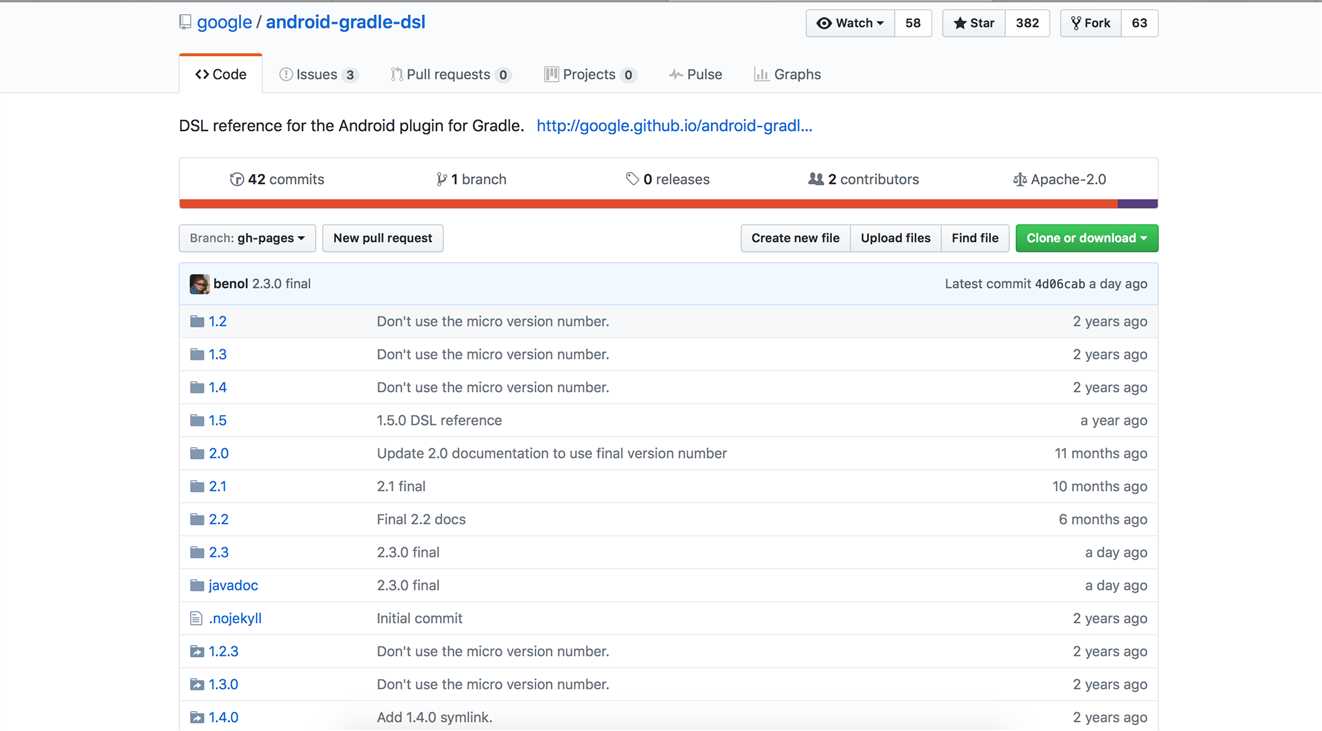This screenshot has width=1322, height=731.
Task: Open commit message '1.5.0 DSL reference'
Action: (x=439, y=420)
